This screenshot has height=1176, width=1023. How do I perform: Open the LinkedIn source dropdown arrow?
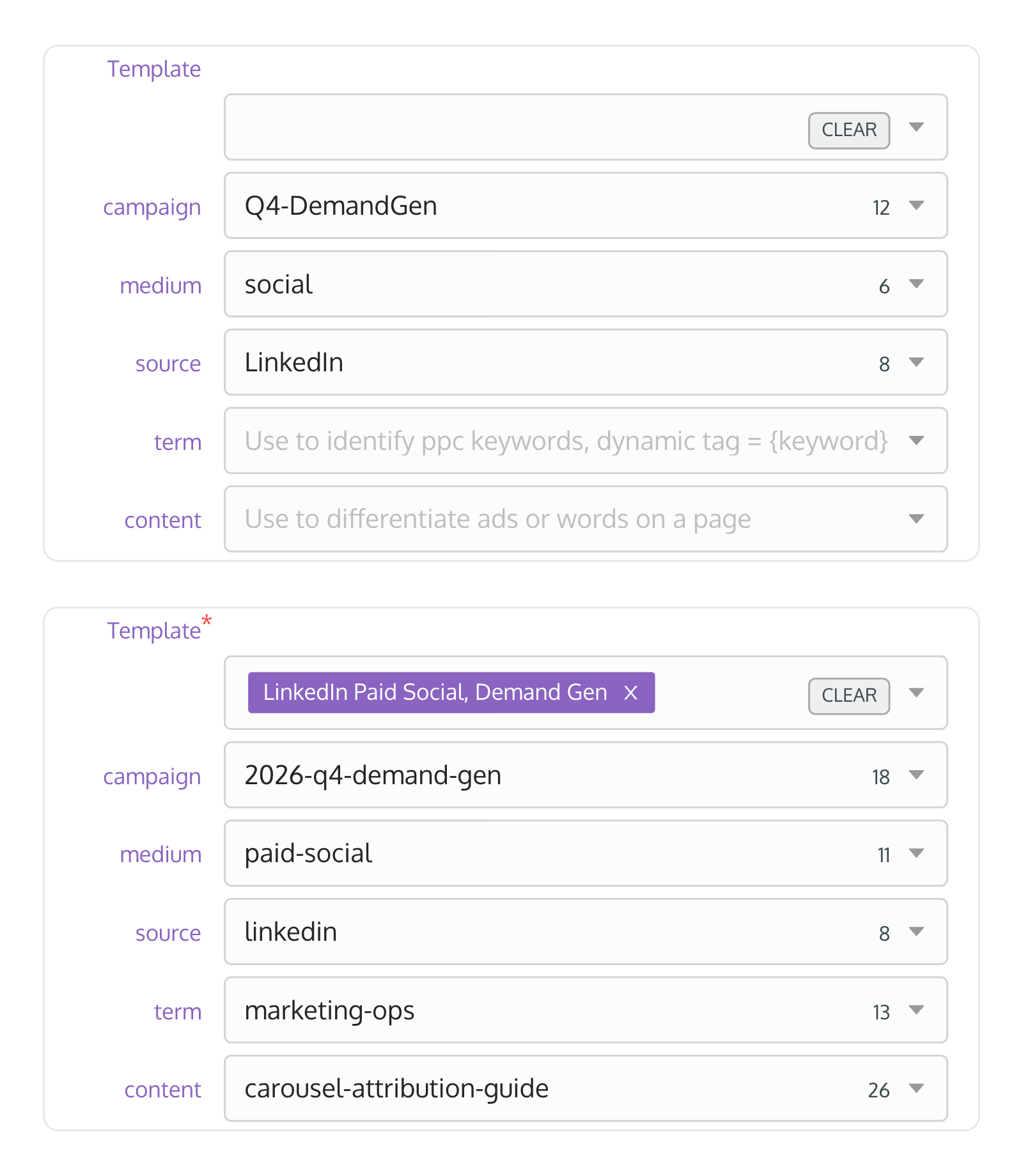916,362
